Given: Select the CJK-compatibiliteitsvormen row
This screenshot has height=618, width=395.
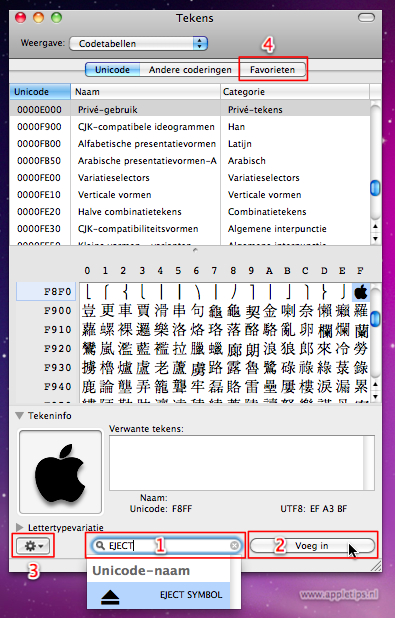Looking at the screenshot, I should coord(189,228).
